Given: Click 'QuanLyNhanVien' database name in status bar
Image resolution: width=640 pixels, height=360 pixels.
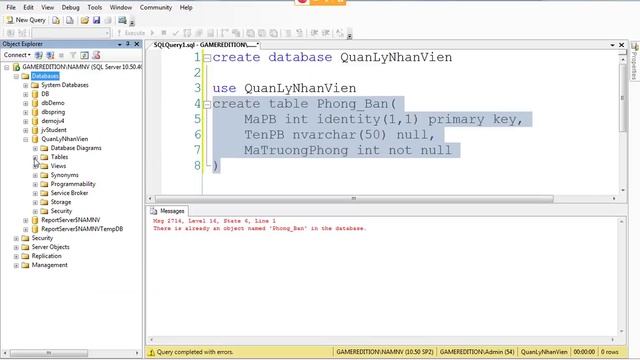Looking at the screenshot, I should coord(544,352).
